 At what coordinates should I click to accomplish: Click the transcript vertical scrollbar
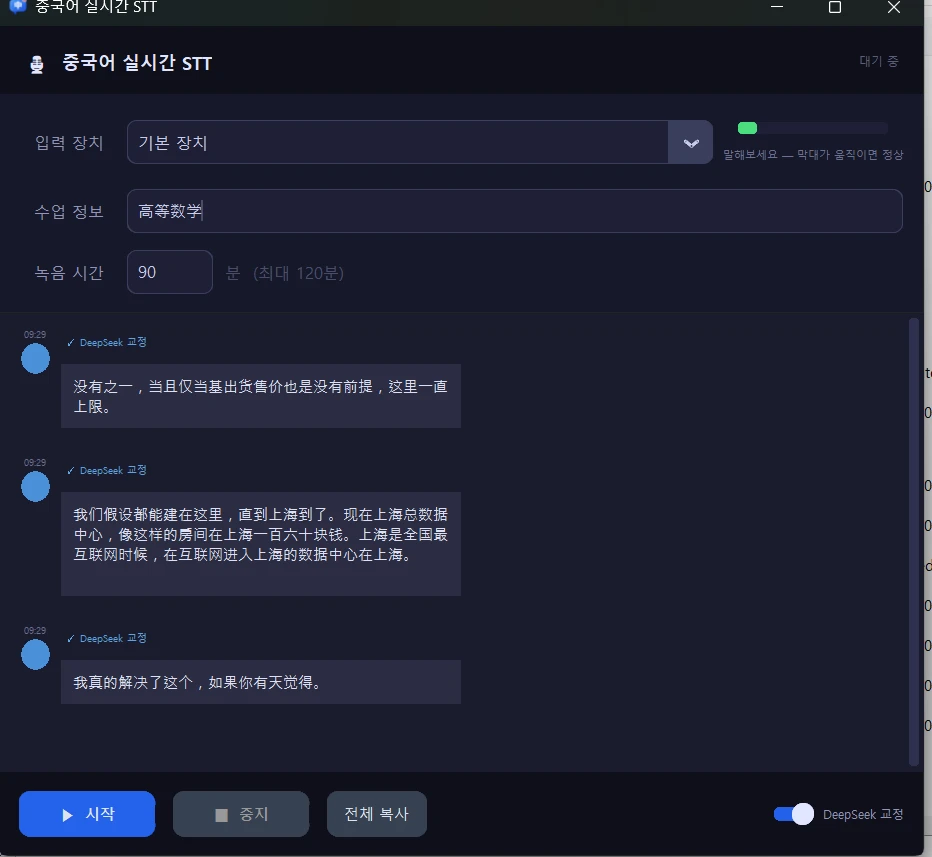click(914, 542)
